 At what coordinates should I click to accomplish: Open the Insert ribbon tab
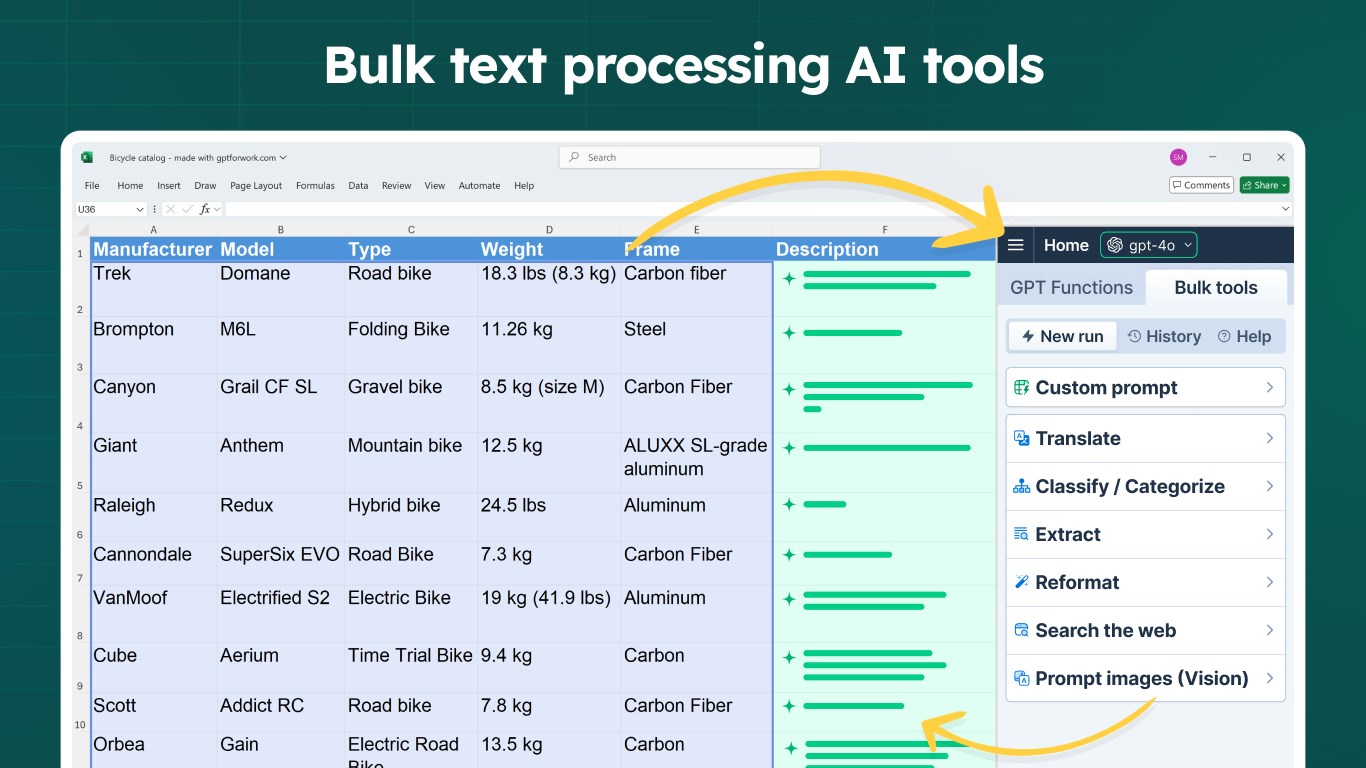[x=169, y=185]
